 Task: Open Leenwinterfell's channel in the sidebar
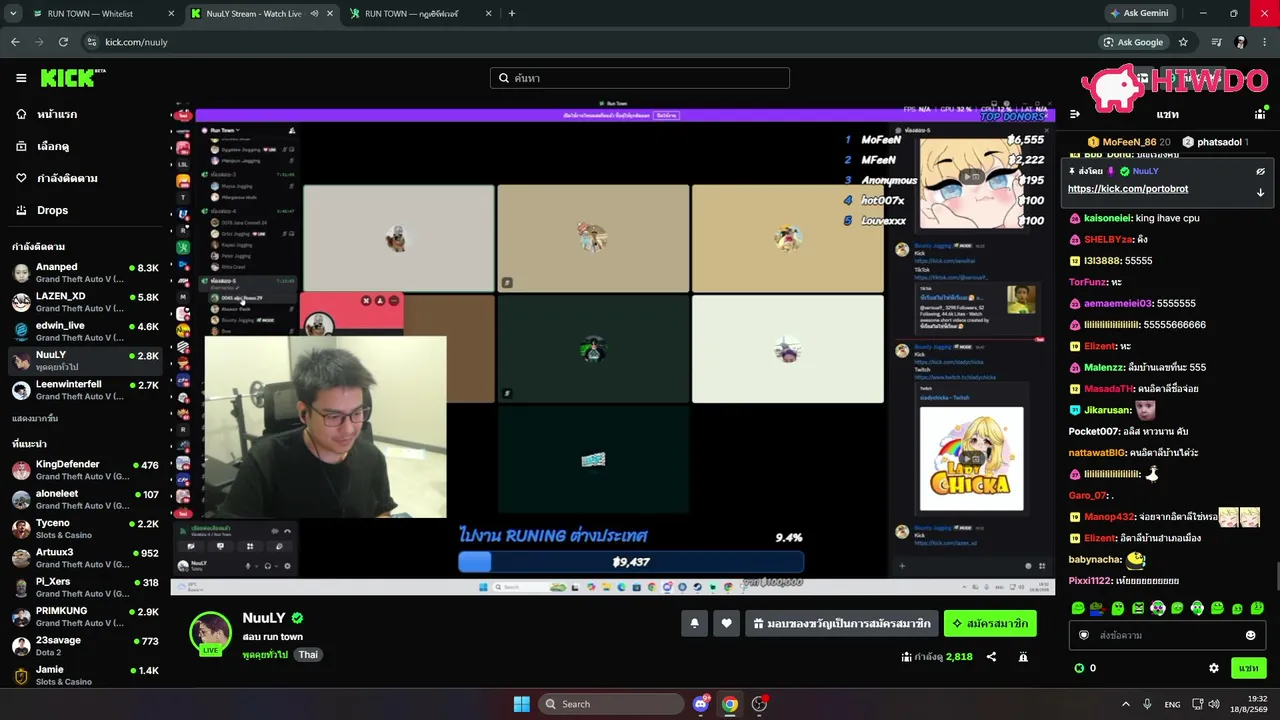(x=85, y=390)
